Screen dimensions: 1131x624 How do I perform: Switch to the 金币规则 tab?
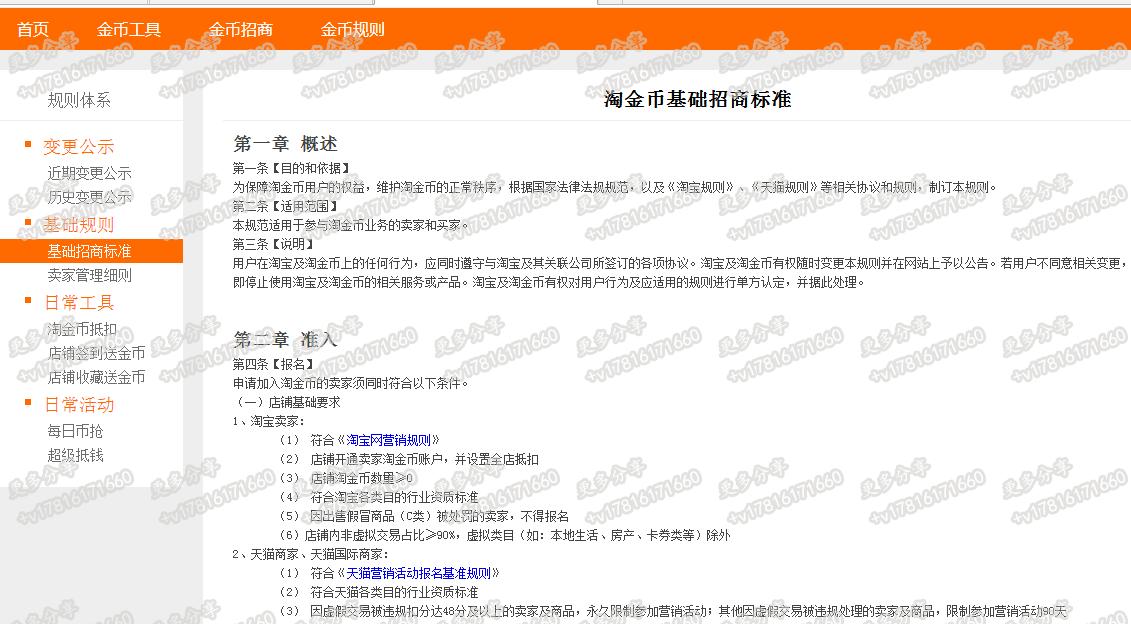(x=355, y=29)
